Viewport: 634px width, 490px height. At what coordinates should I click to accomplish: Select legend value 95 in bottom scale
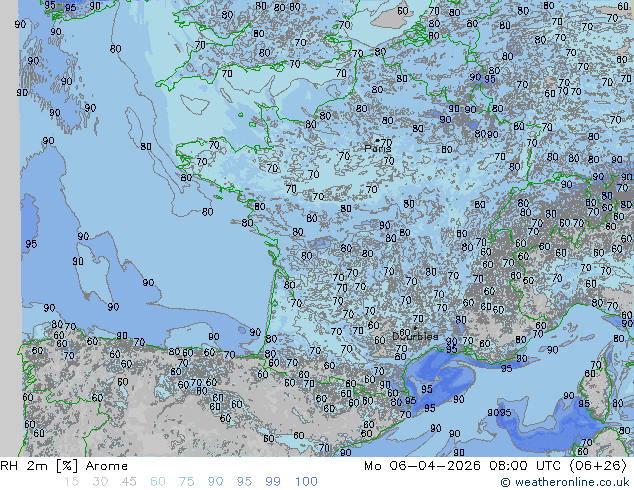pos(244,482)
